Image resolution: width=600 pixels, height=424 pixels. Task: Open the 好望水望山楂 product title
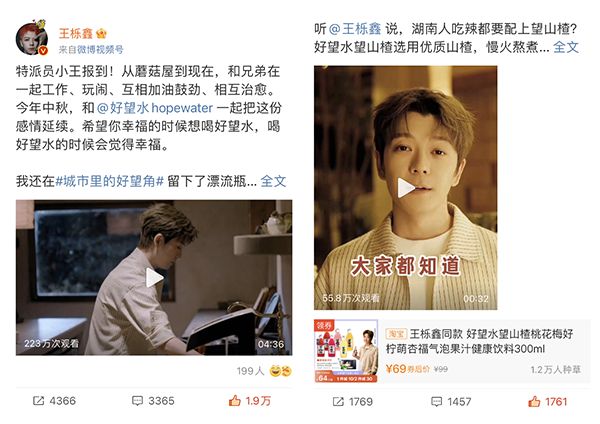479,341
